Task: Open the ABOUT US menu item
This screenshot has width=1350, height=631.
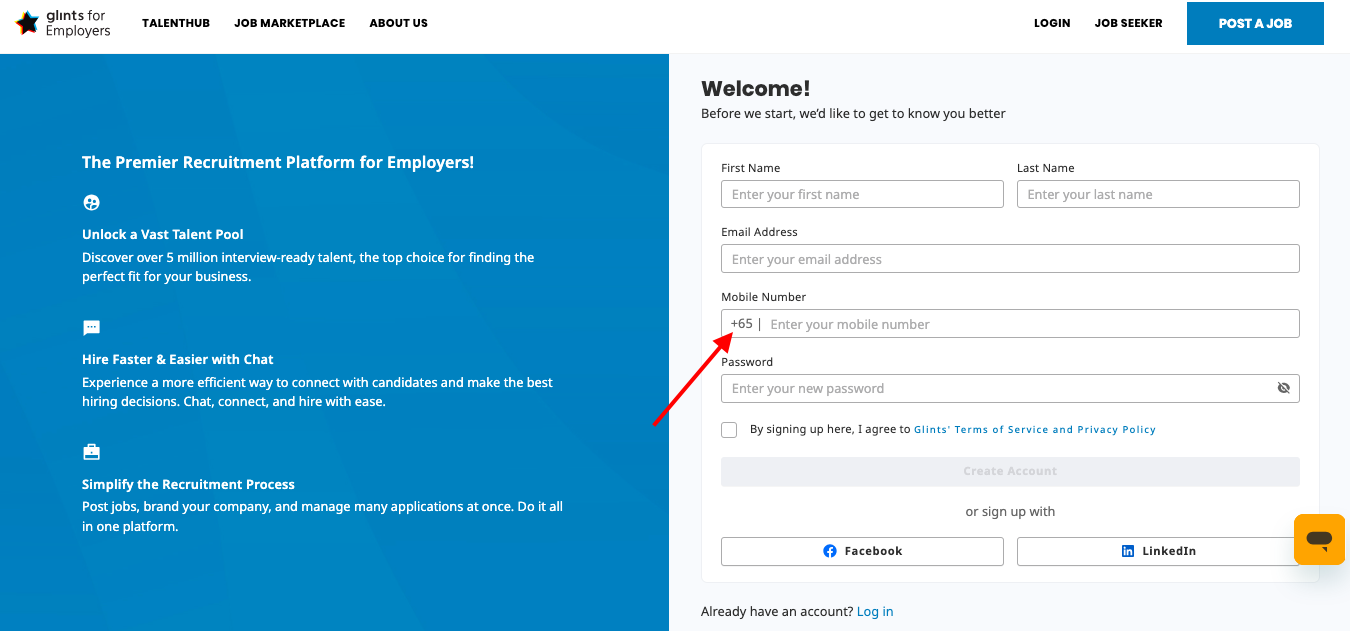Action: click(x=398, y=23)
